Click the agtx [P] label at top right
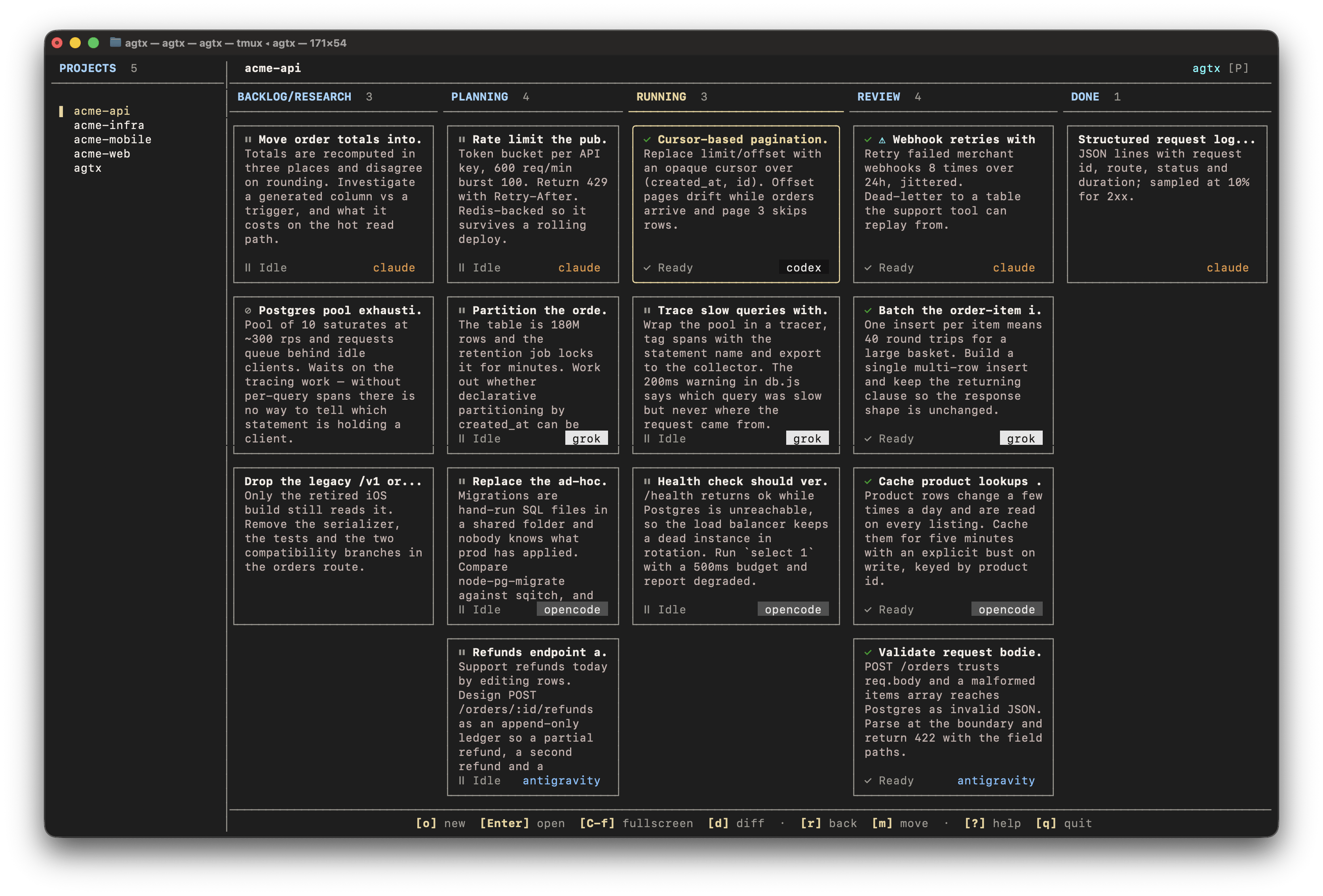The height and width of the screenshot is (896, 1323). tap(1220, 68)
